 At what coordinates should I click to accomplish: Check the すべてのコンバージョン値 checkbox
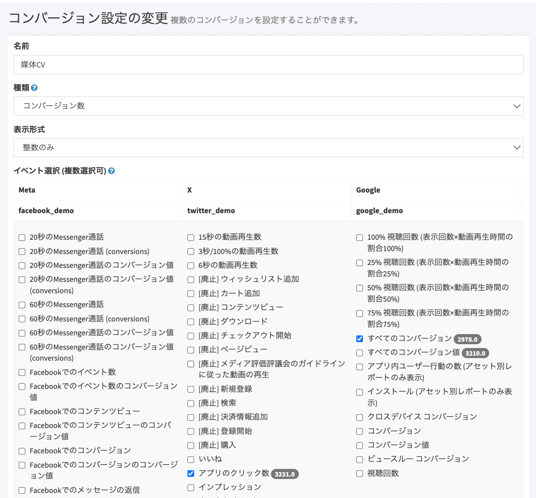[x=359, y=353]
